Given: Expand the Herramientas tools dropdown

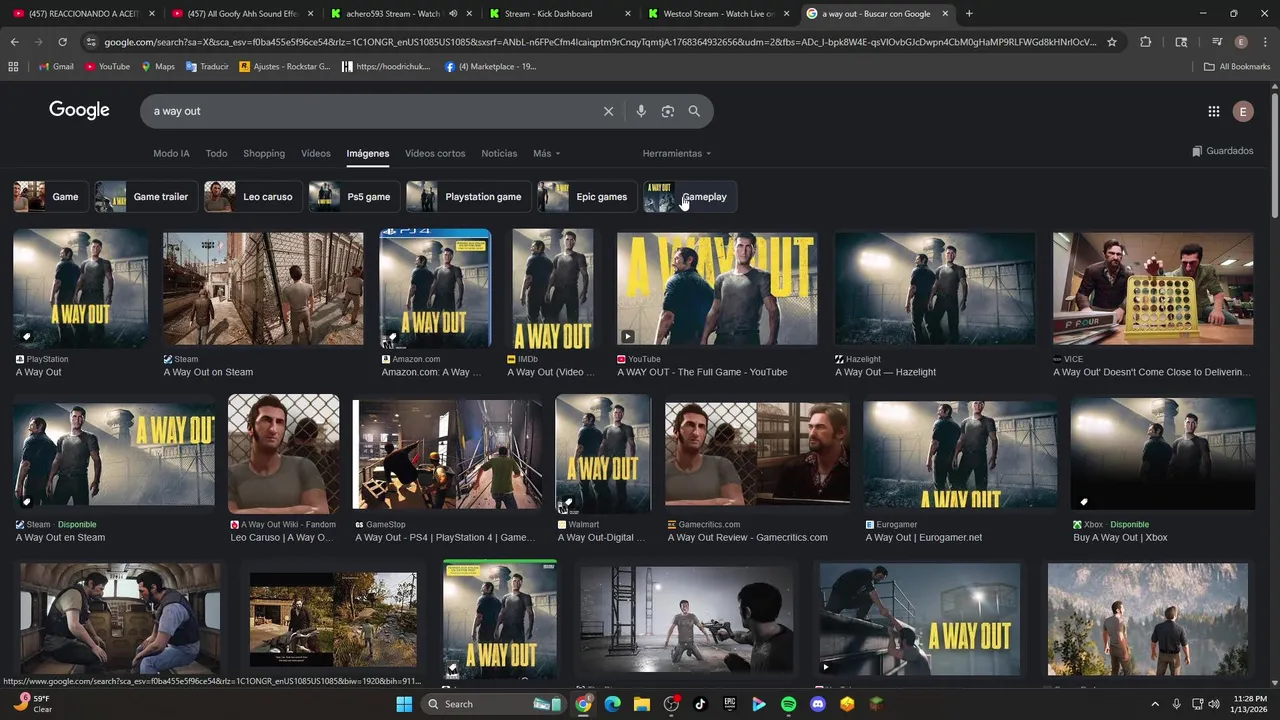Looking at the screenshot, I should tap(677, 153).
